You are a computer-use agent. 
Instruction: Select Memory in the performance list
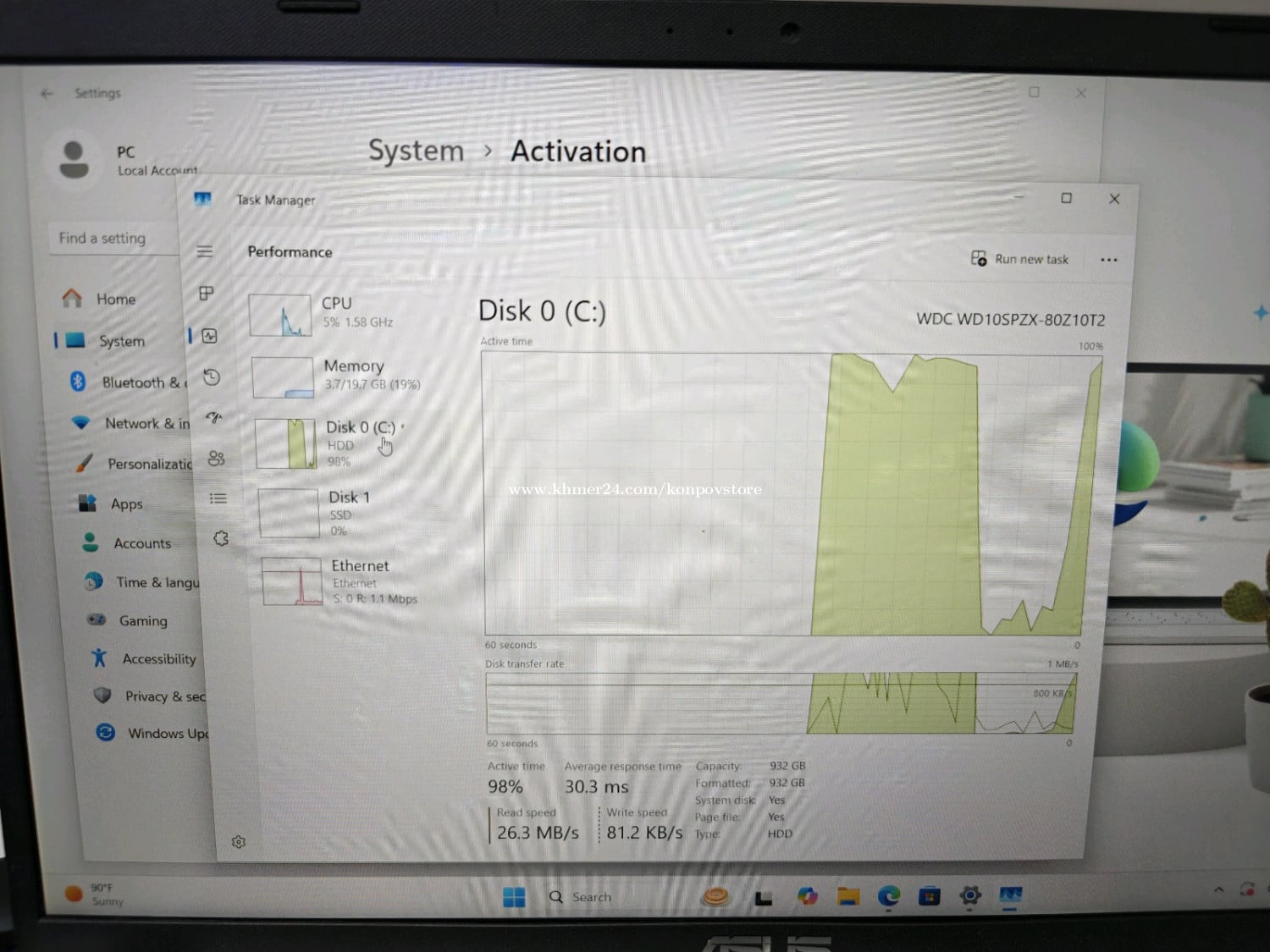[339, 376]
